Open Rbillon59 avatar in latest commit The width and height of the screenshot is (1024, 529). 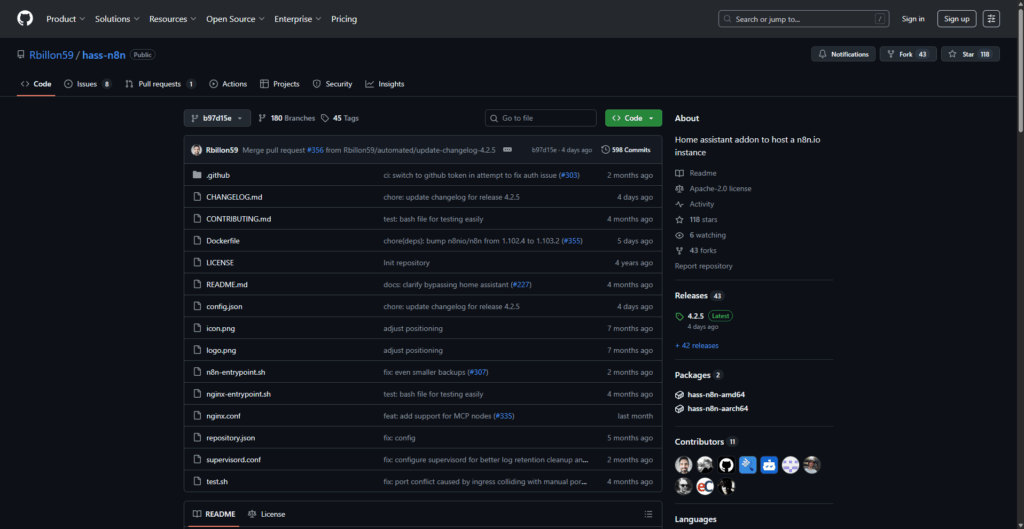(197, 150)
